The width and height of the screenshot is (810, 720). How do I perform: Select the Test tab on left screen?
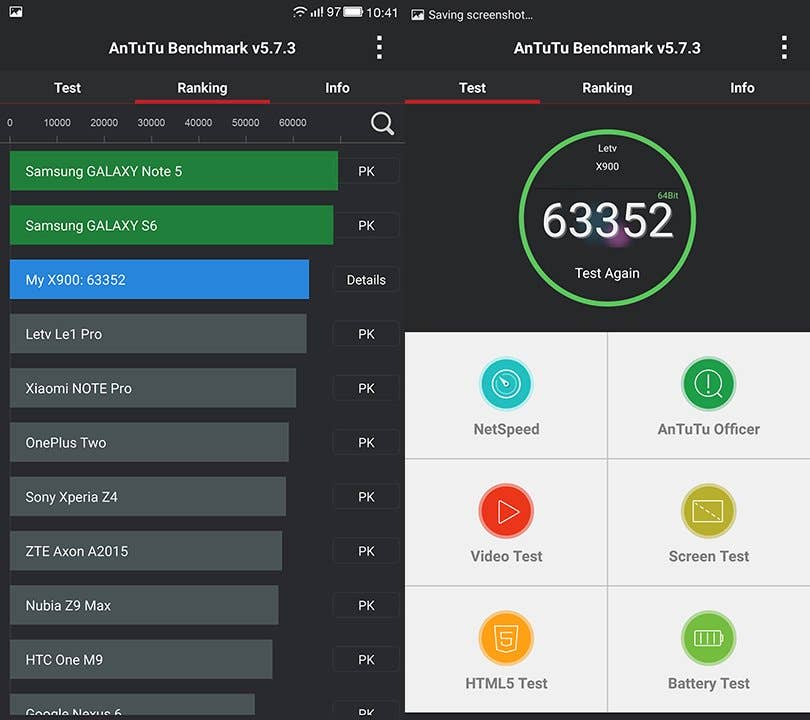[x=67, y=88]
